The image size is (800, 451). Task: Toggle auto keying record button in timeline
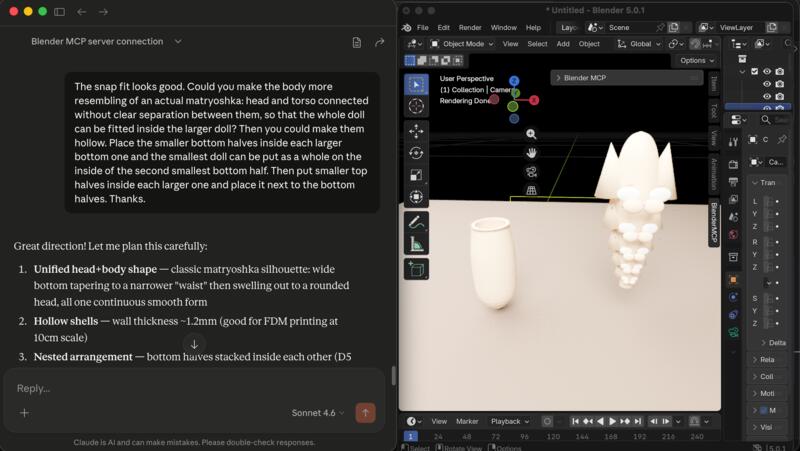(547, 421)
